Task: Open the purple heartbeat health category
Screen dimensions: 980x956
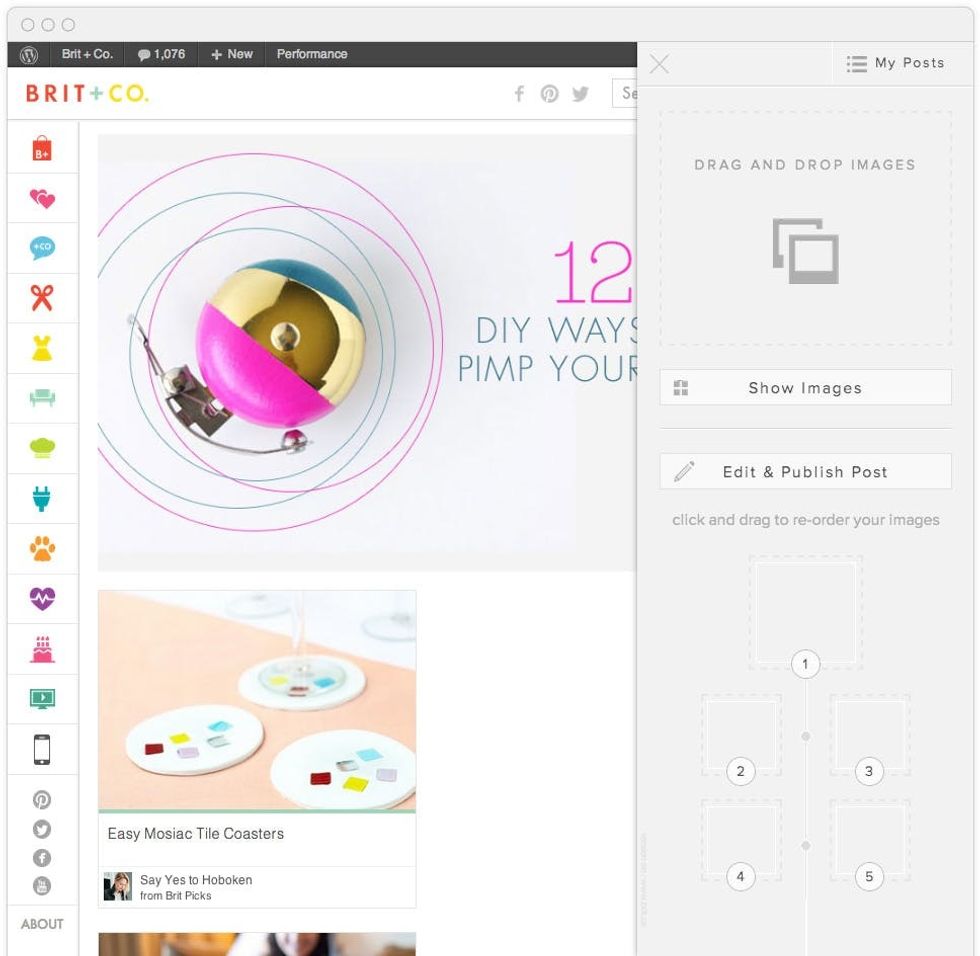Action: [42, 599]
